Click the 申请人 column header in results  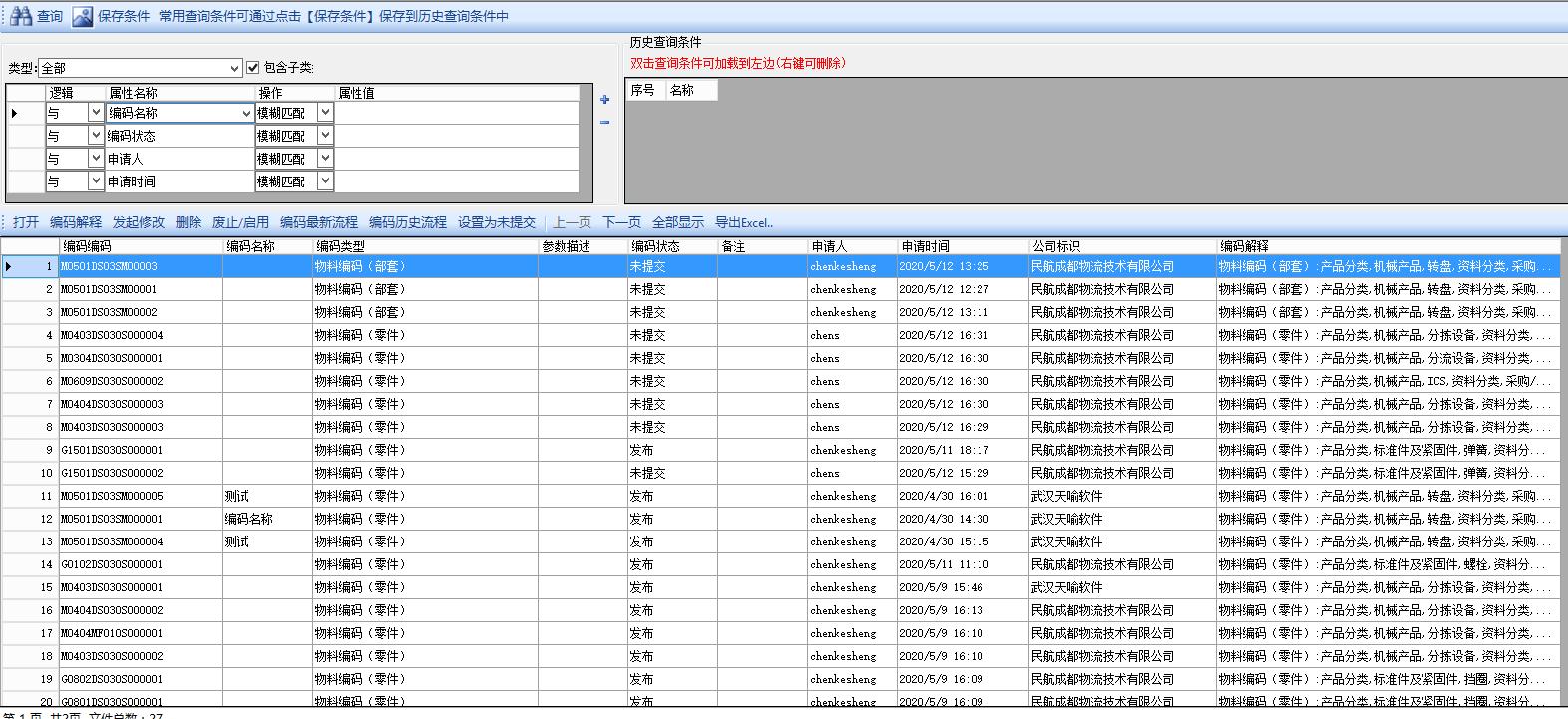tap(852, 246)
